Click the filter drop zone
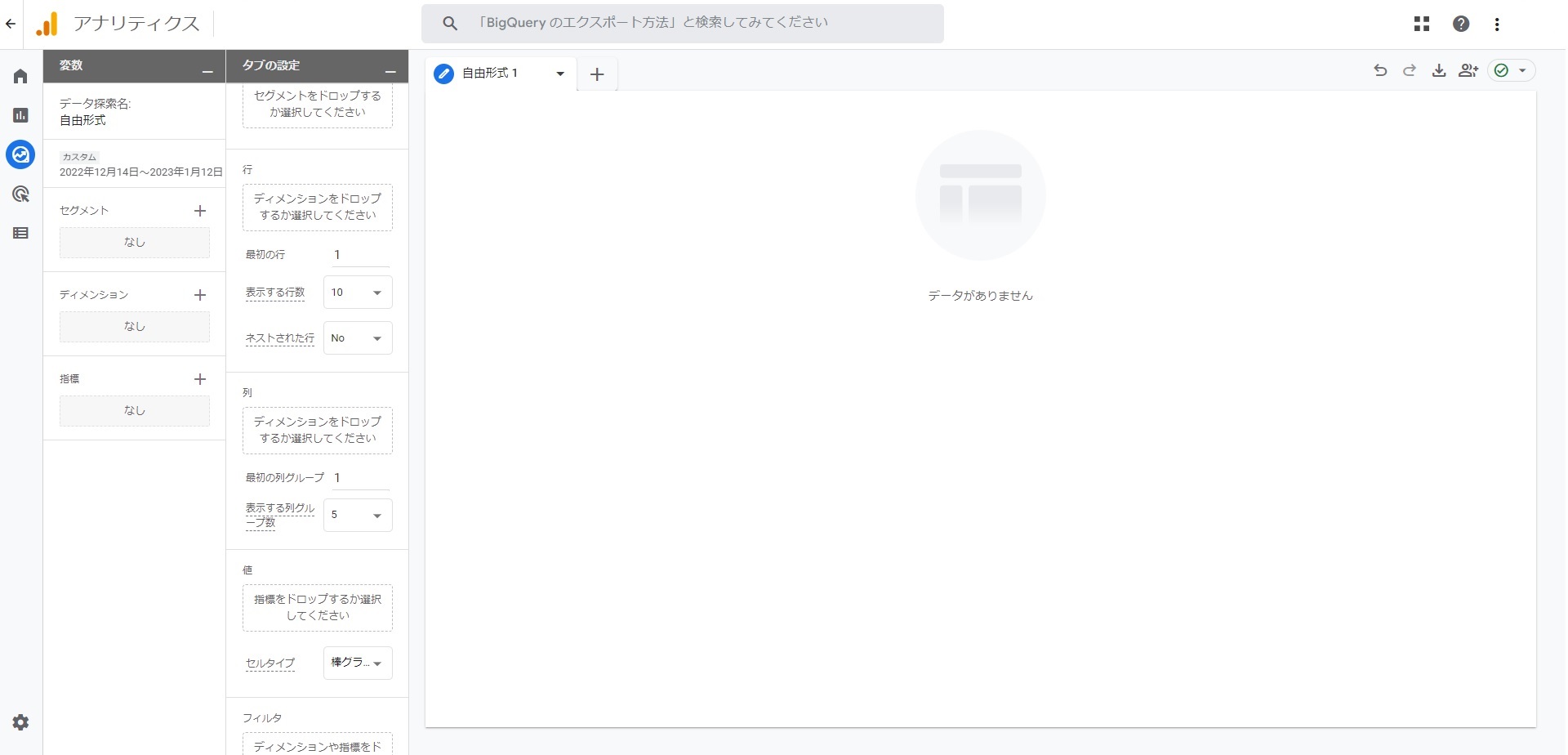 [x=318, y=744]
